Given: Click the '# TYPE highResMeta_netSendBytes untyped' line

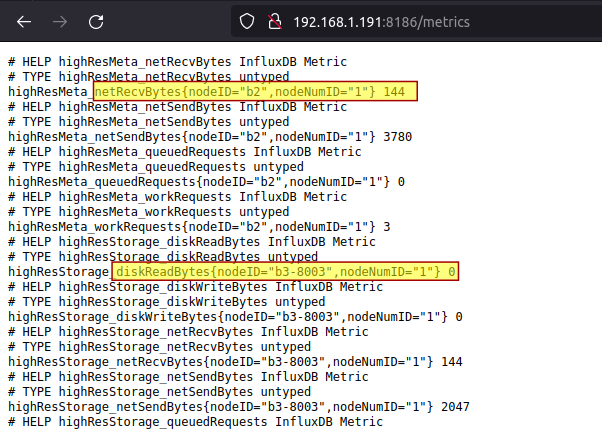Looking at the screenshot, I should pyautogui.click(x=149, y=122).
